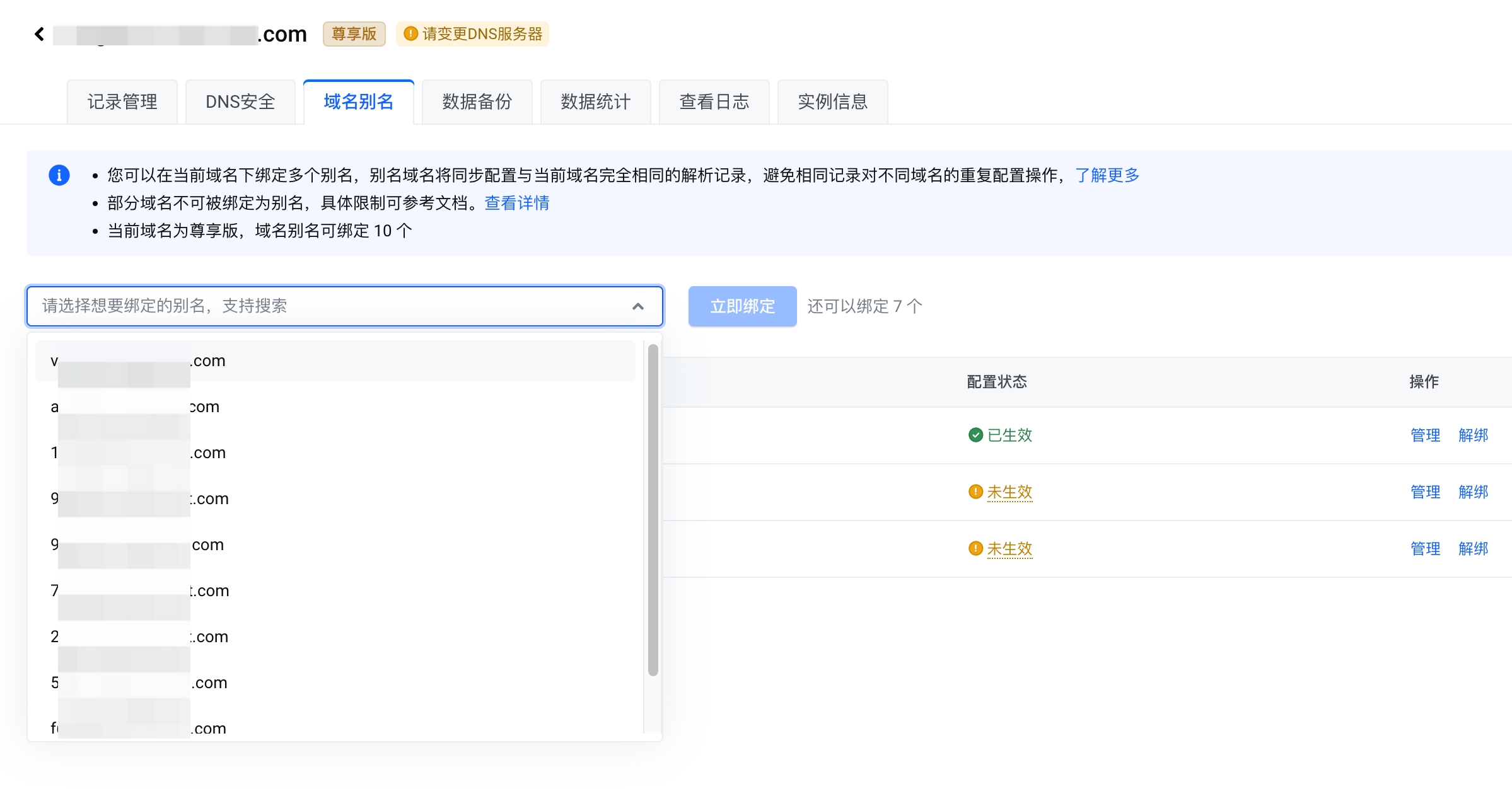This screenshot has height=789, width=1512.
Task: Click the dropdown list scrollbar
Action: (653, 510)
